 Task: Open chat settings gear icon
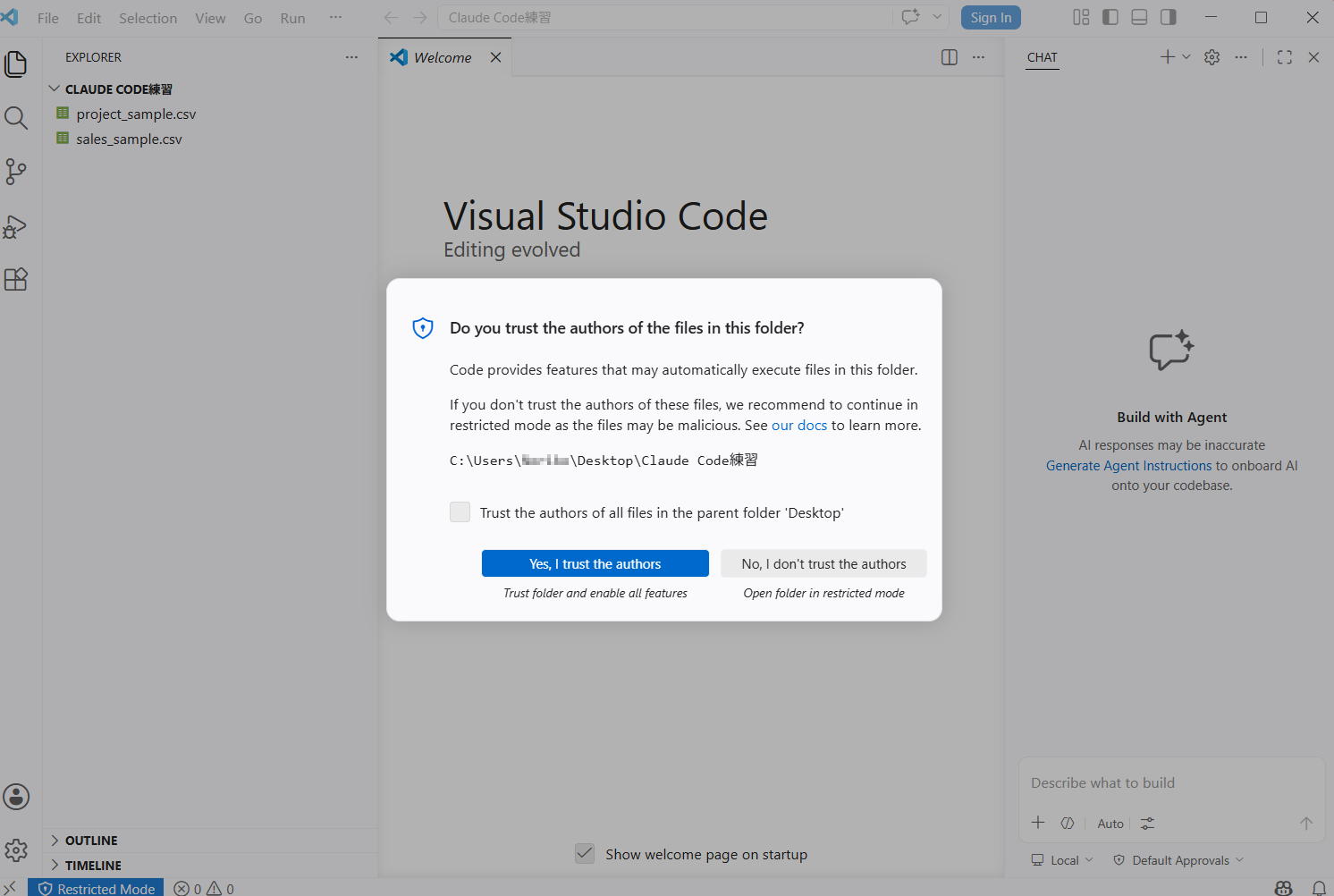[1212, 57]
